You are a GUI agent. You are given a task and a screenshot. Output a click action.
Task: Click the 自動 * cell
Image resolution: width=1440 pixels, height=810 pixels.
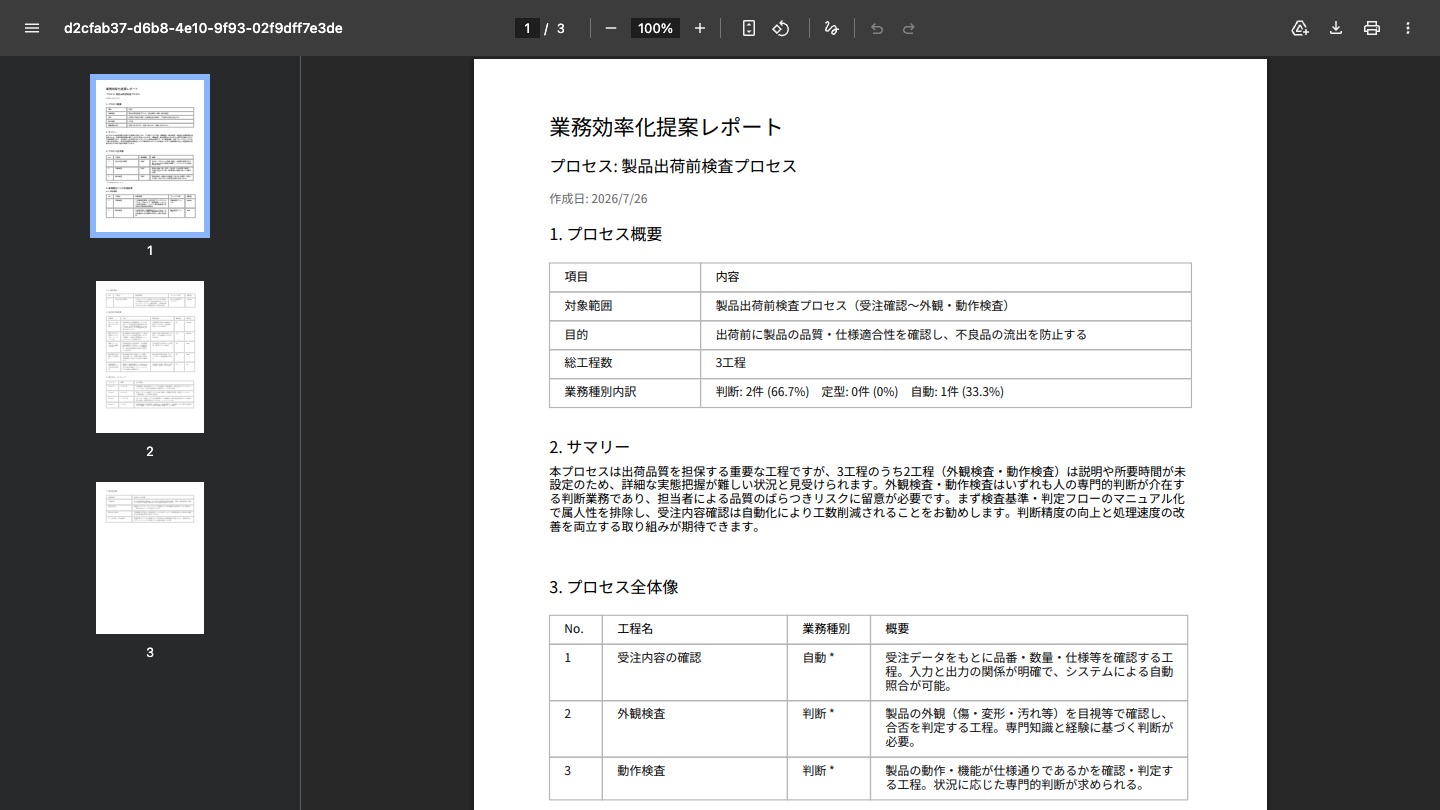pyautogui.click(x=829, y=672)
